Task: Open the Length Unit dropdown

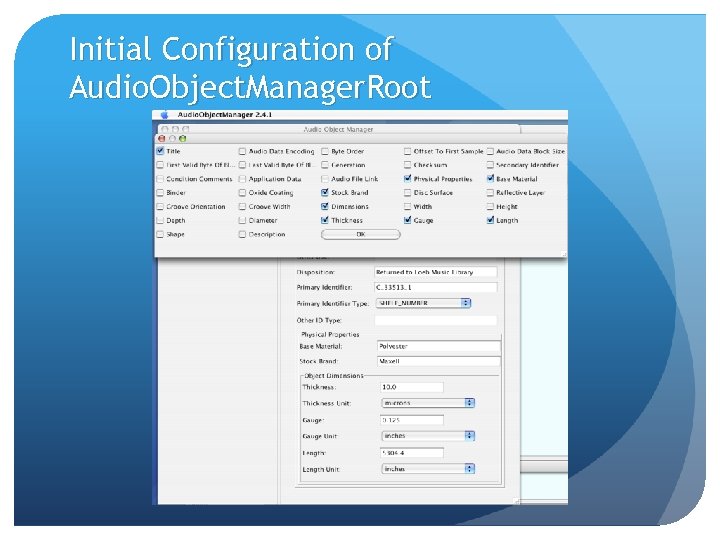Action: [428, 469]
